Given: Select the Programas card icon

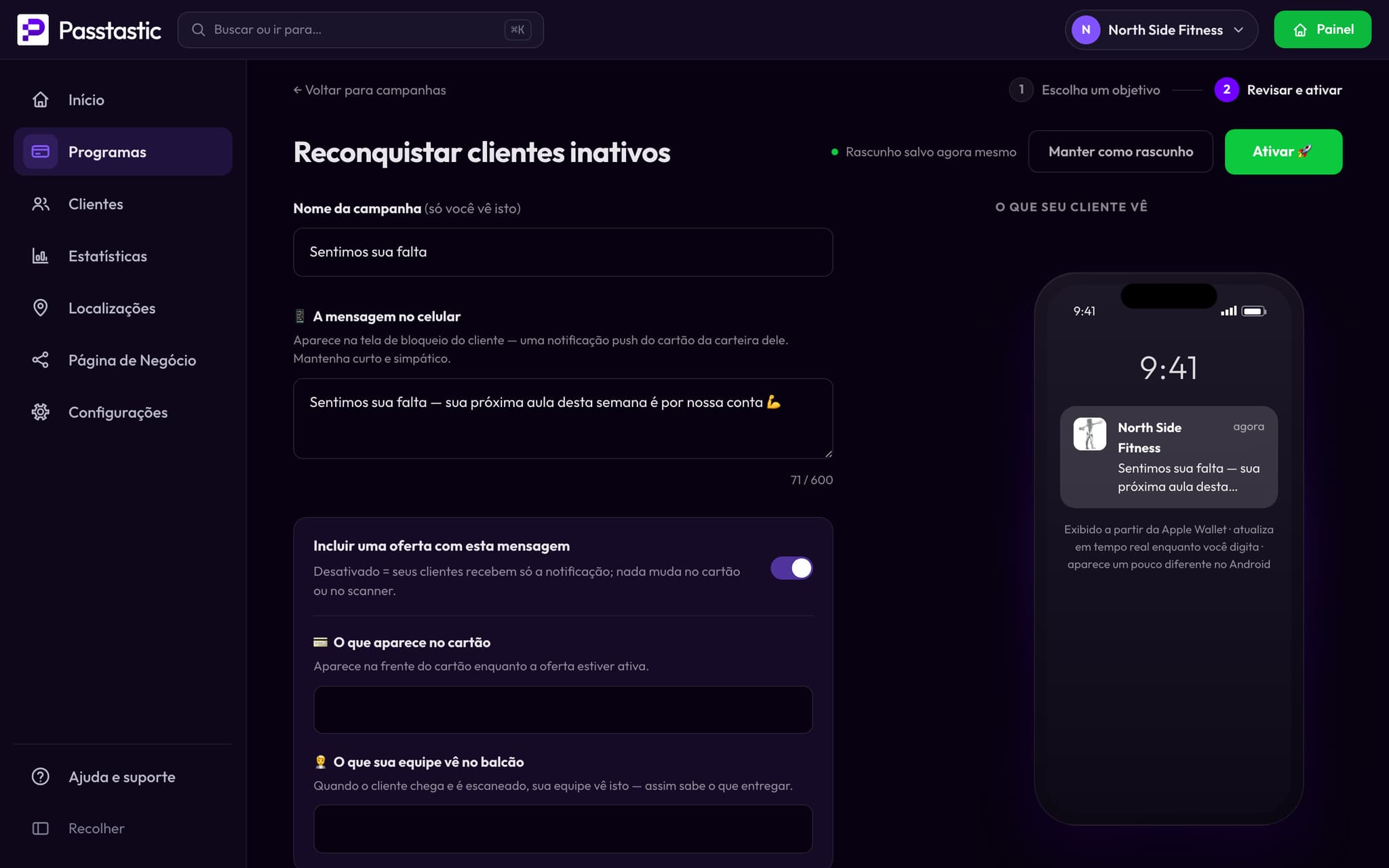Looking at the screenshot, I should click(x=41, y=152).
